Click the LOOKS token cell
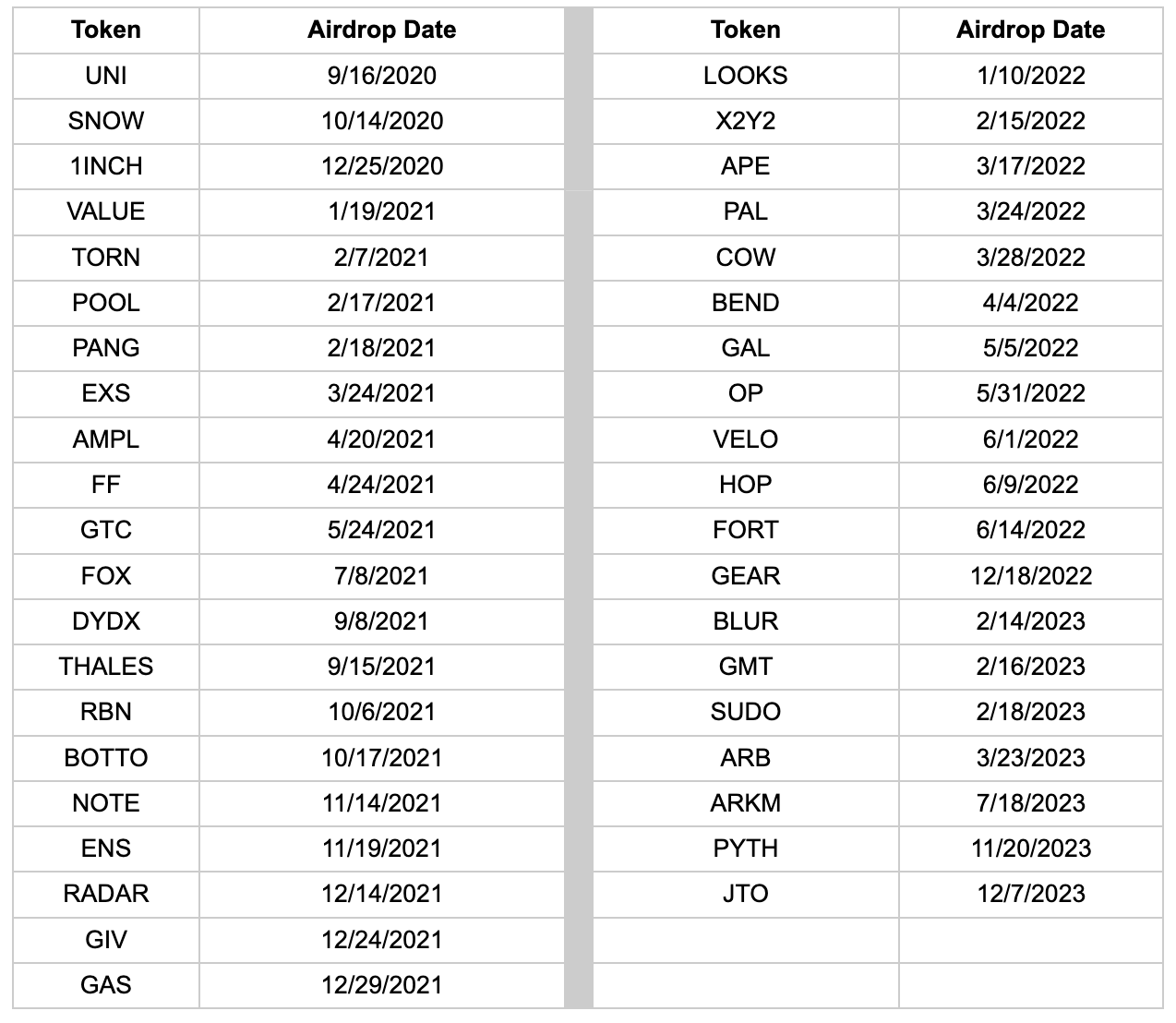 click(x=745, y=76)
